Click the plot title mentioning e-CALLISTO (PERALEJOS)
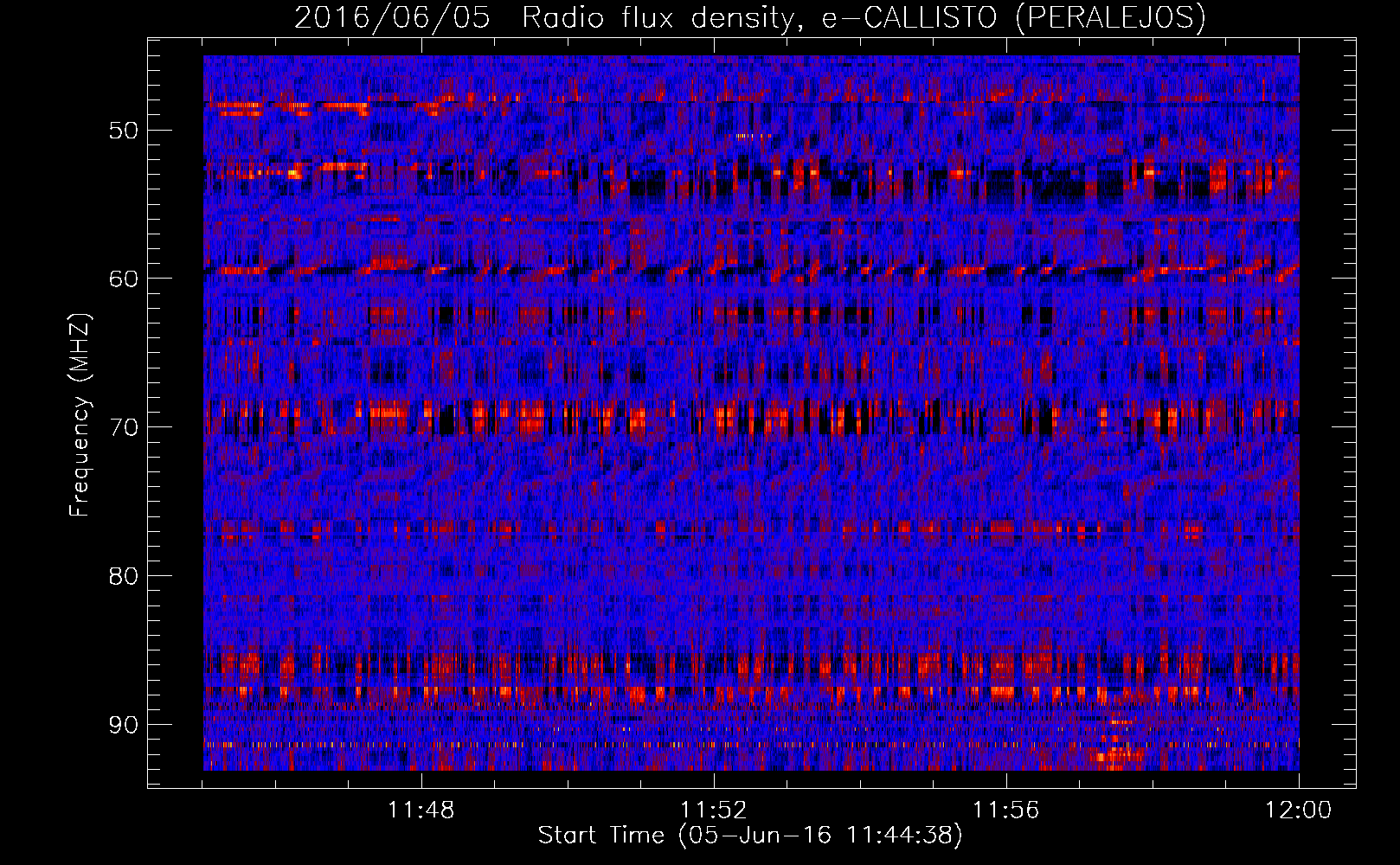Image resolution: width=1400 pixels, height=865 pixels. click(749, 18)
